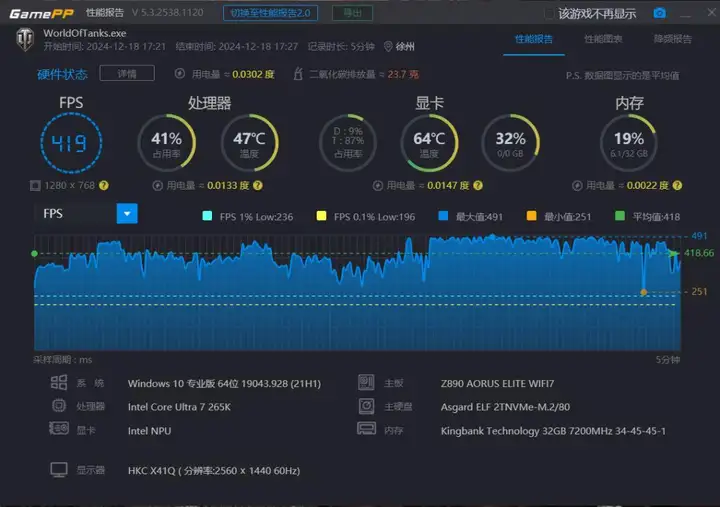The width and height of the screenshot is (720, 507).
Task: Click the 硬件状态 heading
Action: tap(62, 74)
